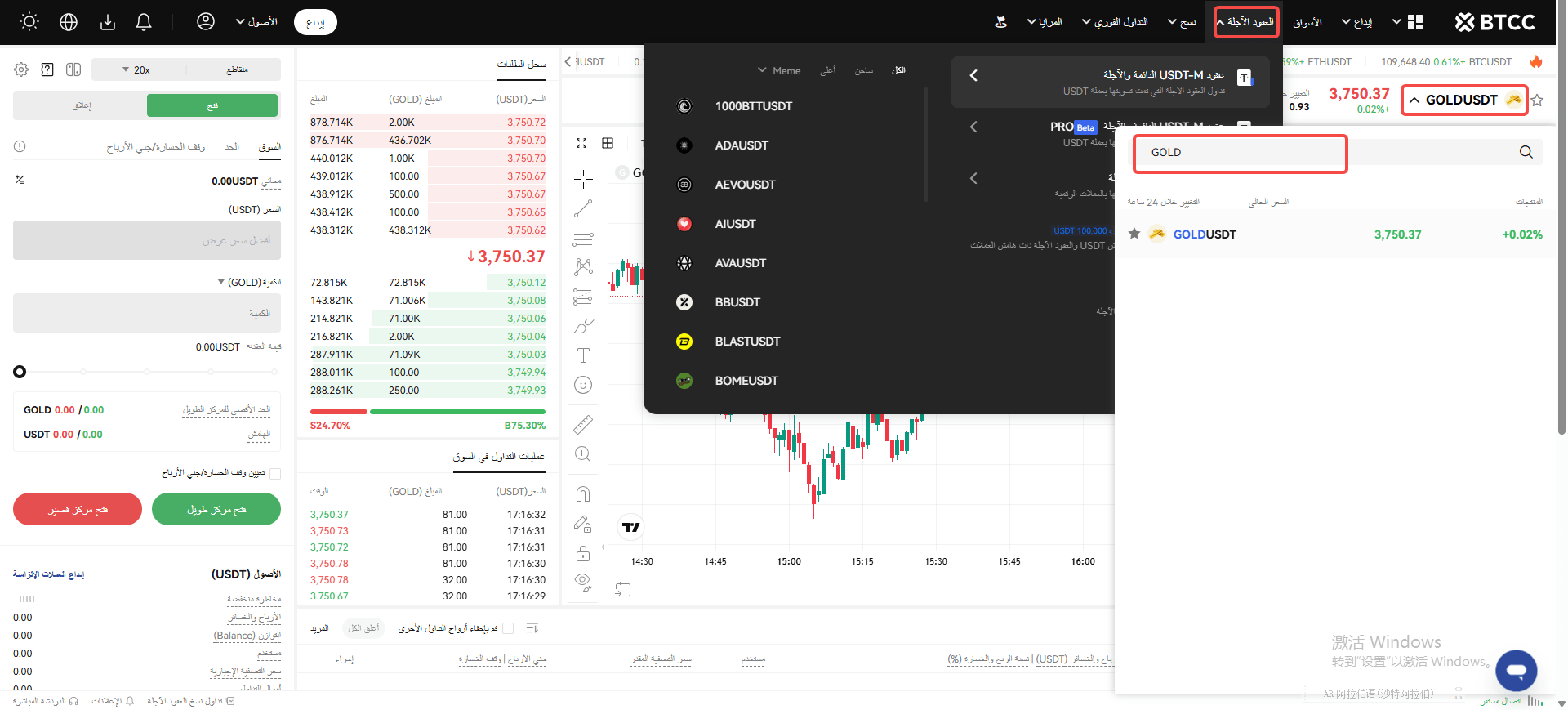Expand the Meme category dropdown
The image size is (1568, 710).
[x=778, y=71]
